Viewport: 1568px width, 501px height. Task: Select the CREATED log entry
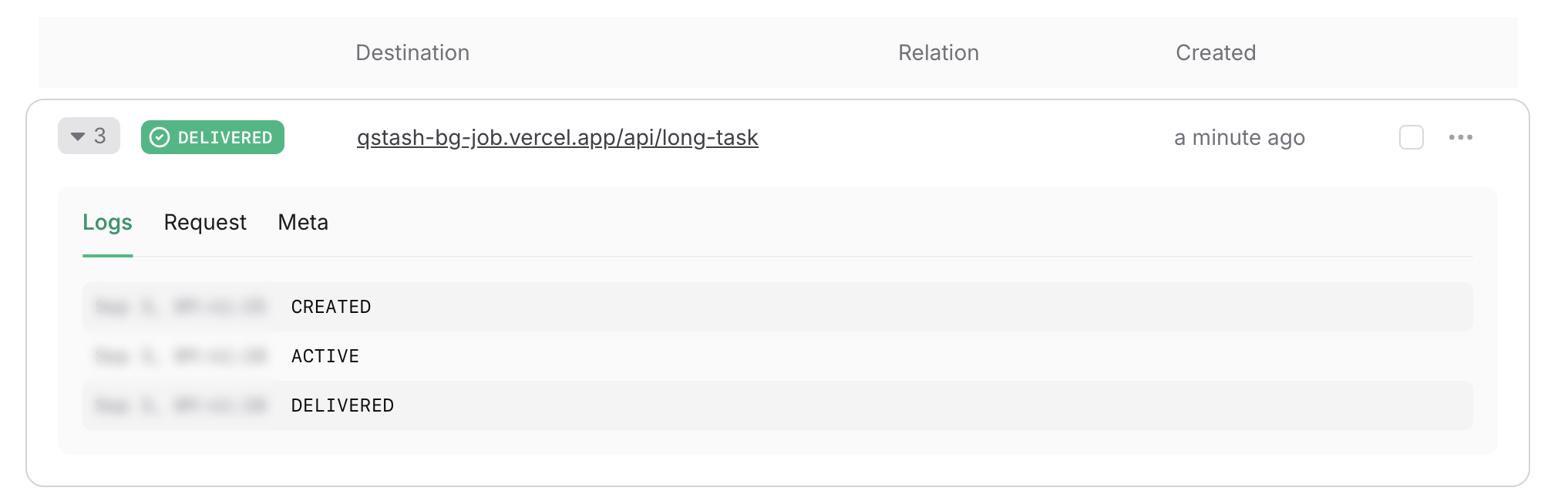[778, 307]
